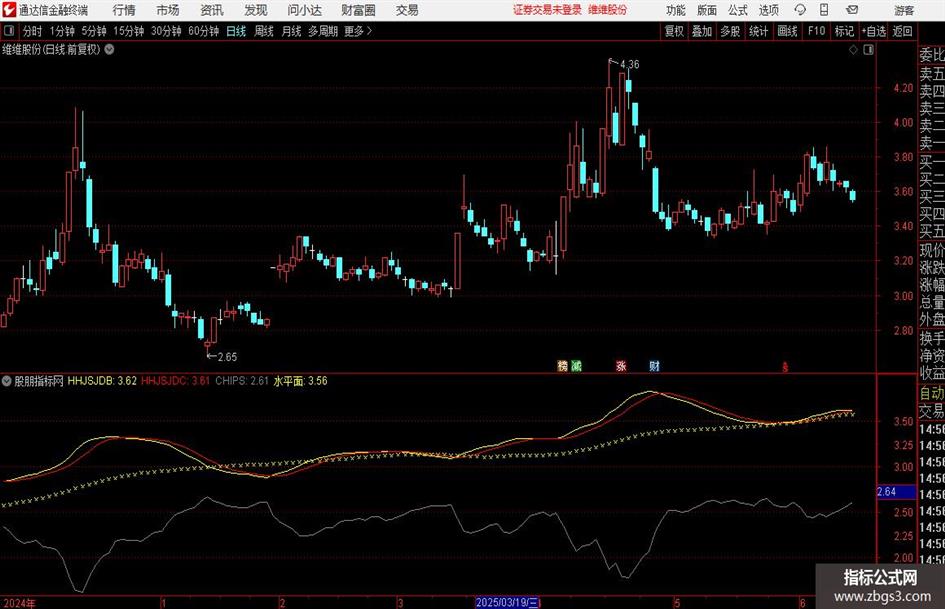The height and width of the screenshot is (609, 945).
Task: Click the 多股 toolbar button
Action: click(730, 31)
